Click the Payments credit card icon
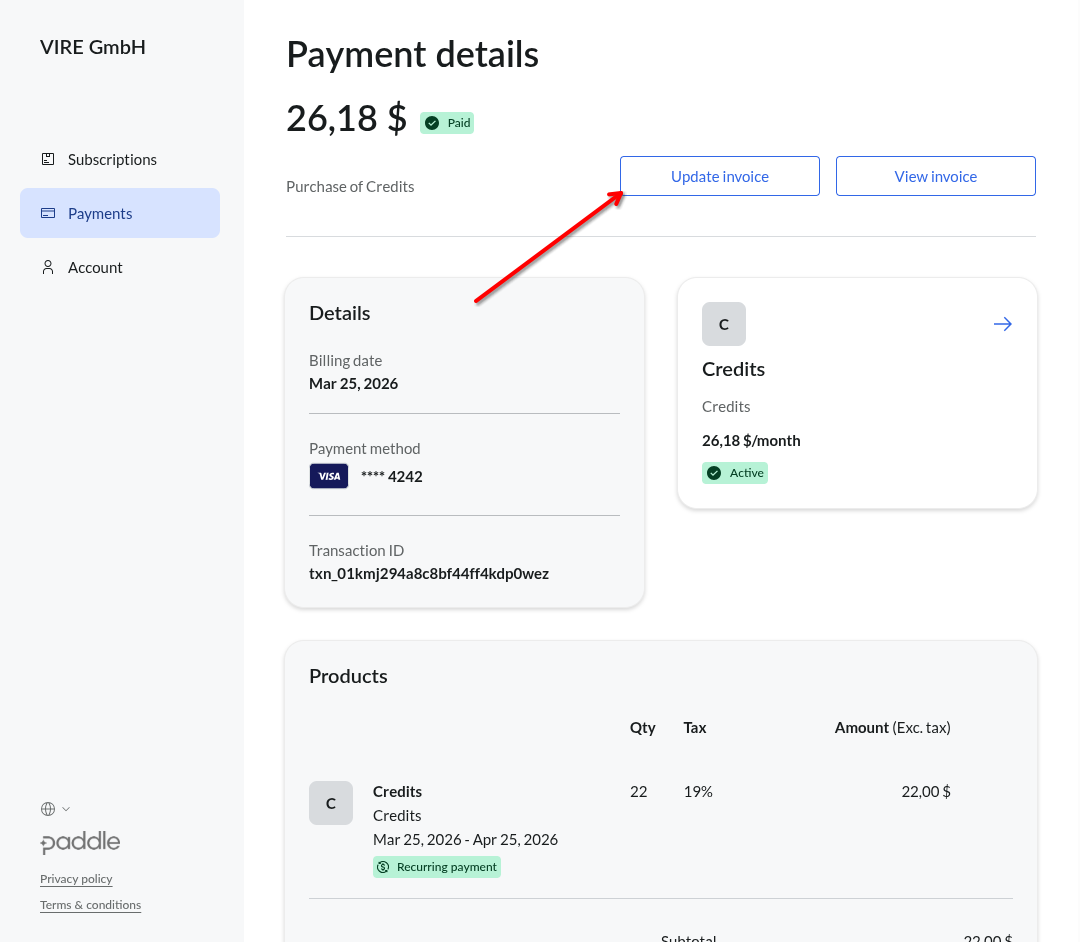This screenshot has height=942, width=1080. point(47,213)
